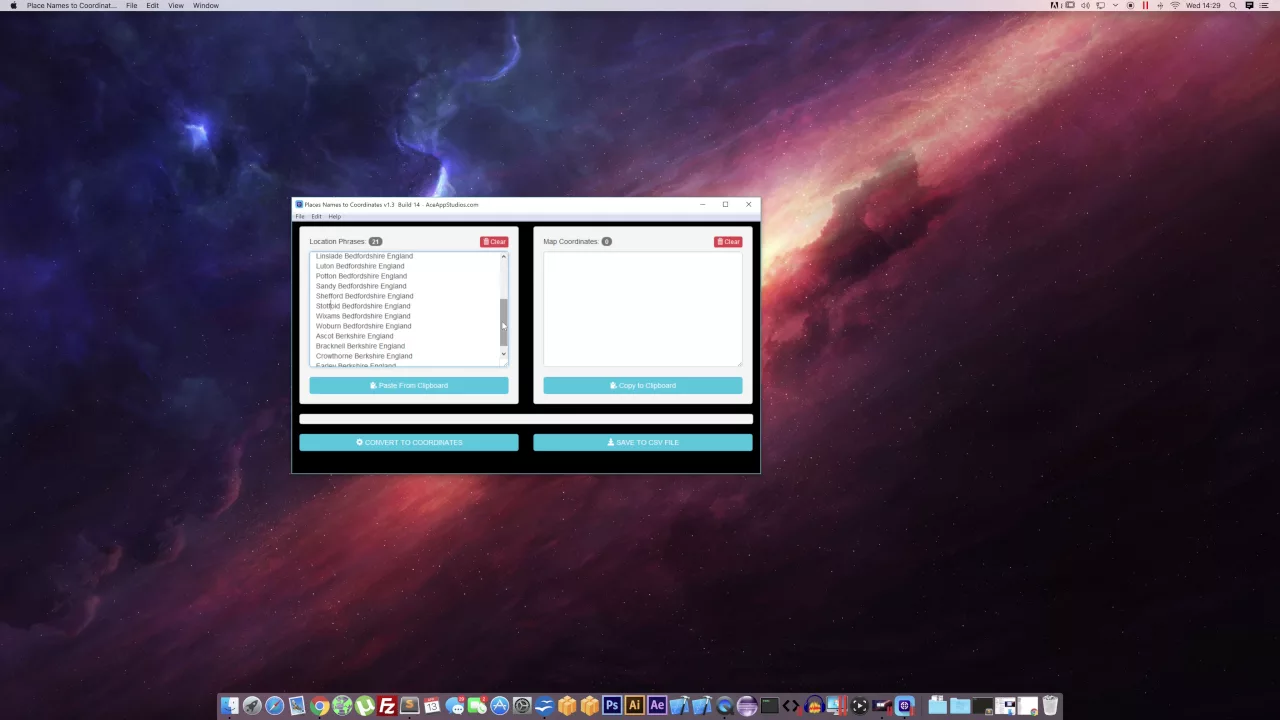Viewport: 1280px width, 720px height.
Task: Open Notification Center list icon
Action: pos(1264,5)
